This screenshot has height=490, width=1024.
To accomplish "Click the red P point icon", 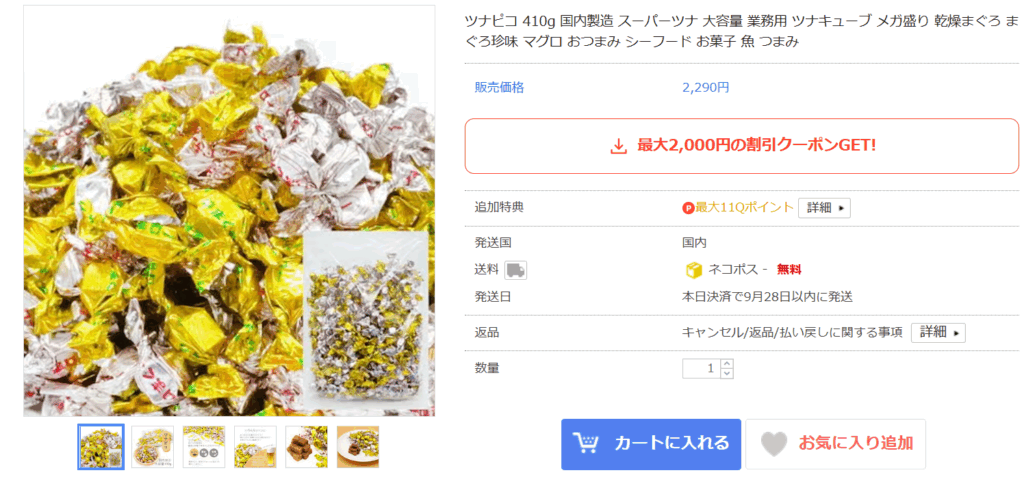I will [x=688, y=208].
